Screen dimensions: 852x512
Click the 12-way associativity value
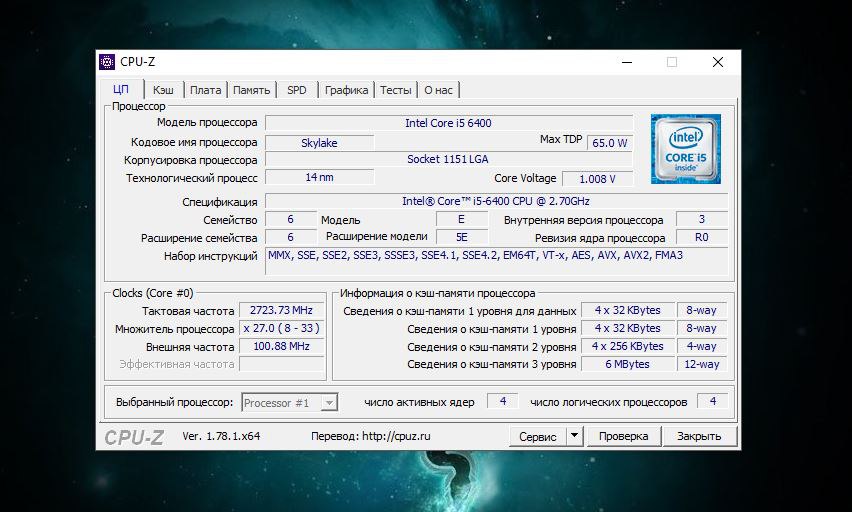(x=702, y=364)
